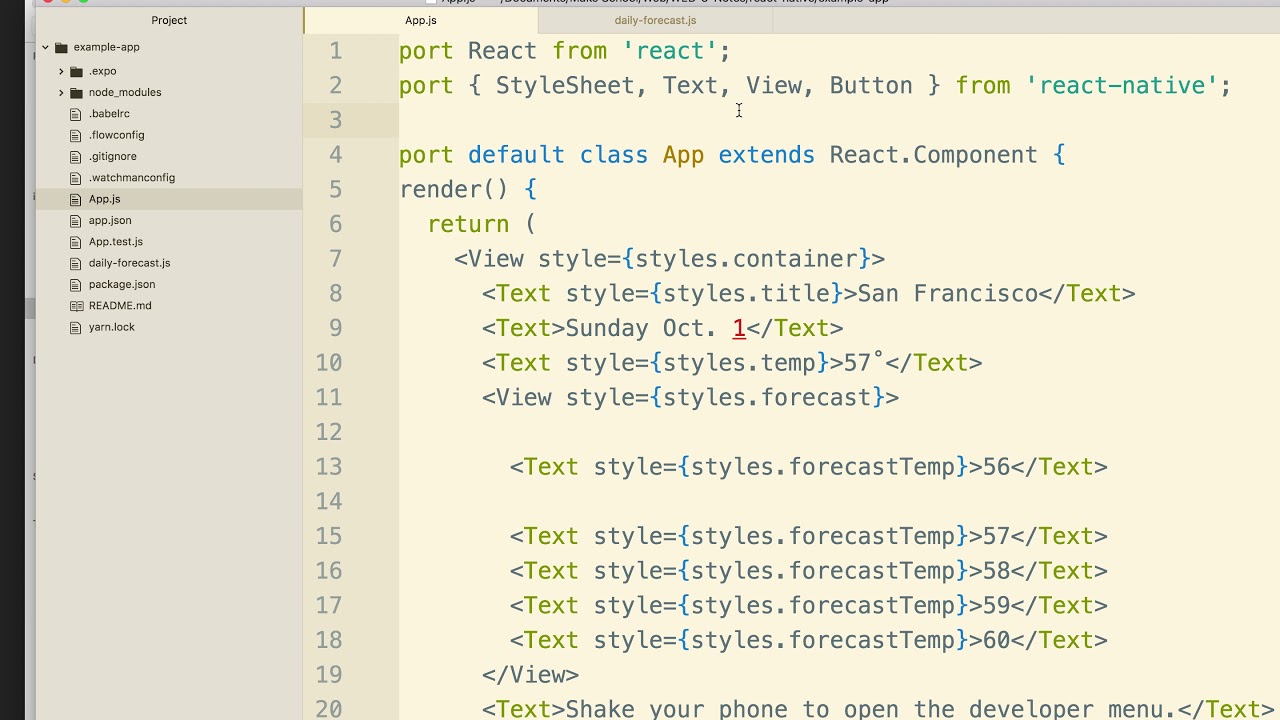This screenshot has height=720, width=1280.
Task: Click 'React.Component' on line 4
Action: point(933,155)
